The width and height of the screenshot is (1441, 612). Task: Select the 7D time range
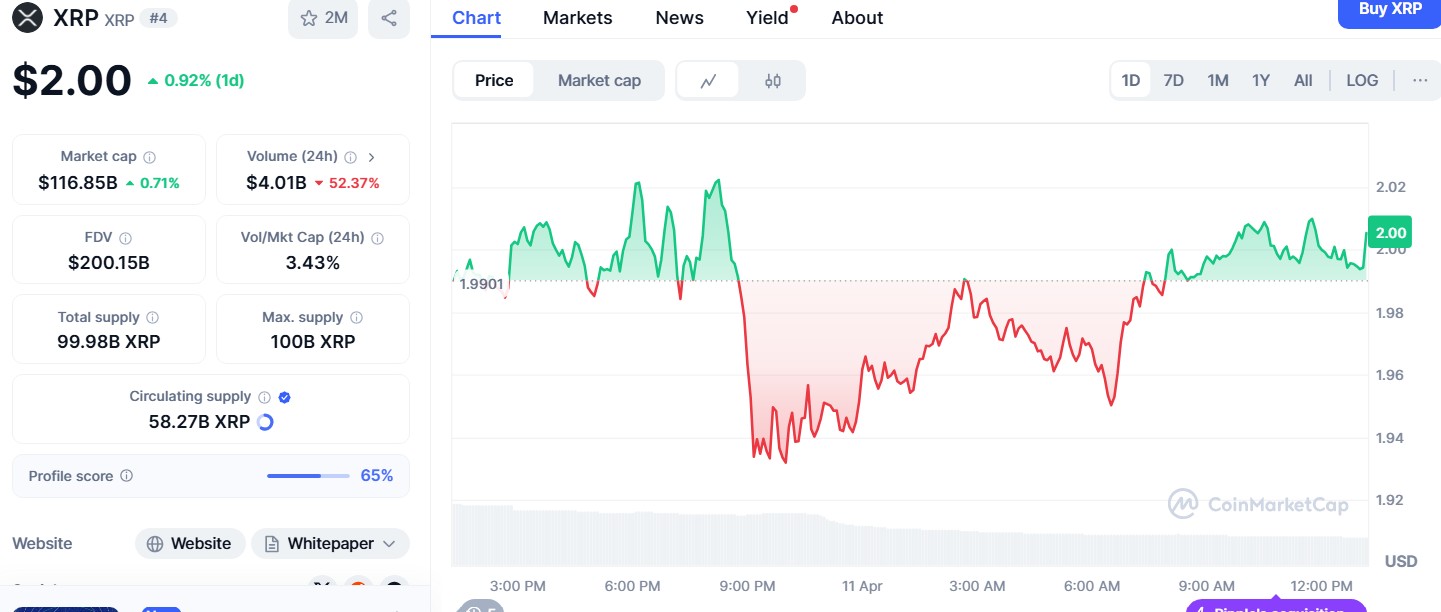tap(1174, 81)
